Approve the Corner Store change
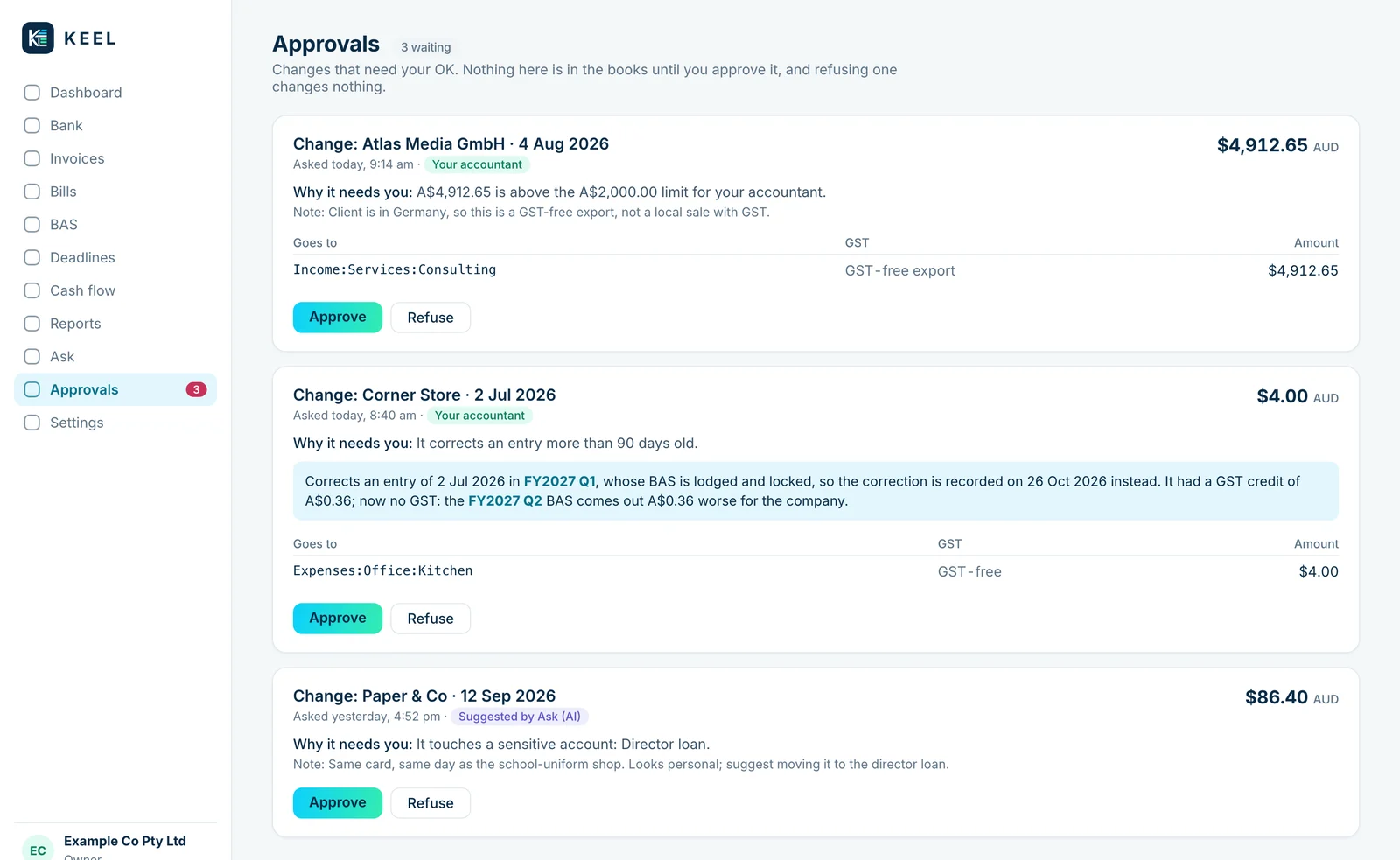 [x=338, y=618]
